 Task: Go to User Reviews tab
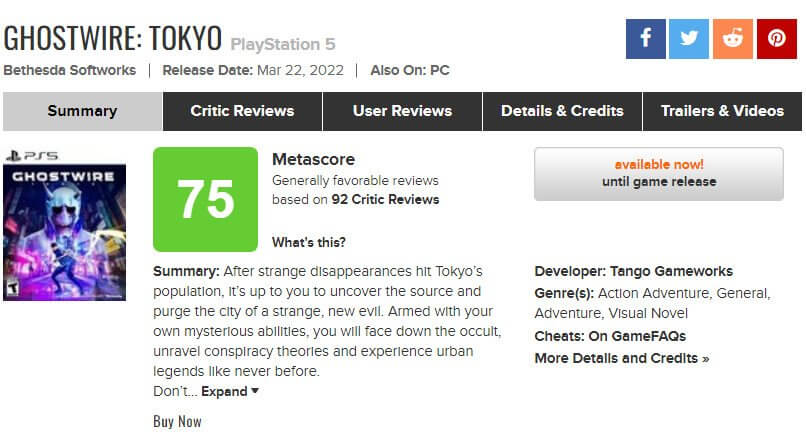coord(402,111)
